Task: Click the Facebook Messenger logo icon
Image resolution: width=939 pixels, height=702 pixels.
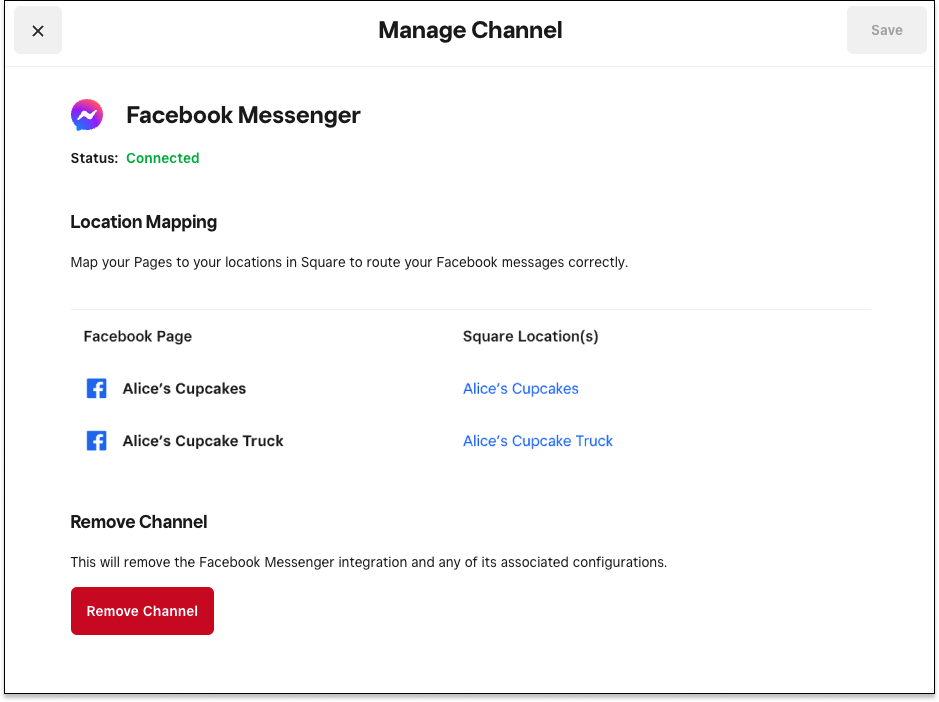Action: pyautogui.click(x=87, y=115)
